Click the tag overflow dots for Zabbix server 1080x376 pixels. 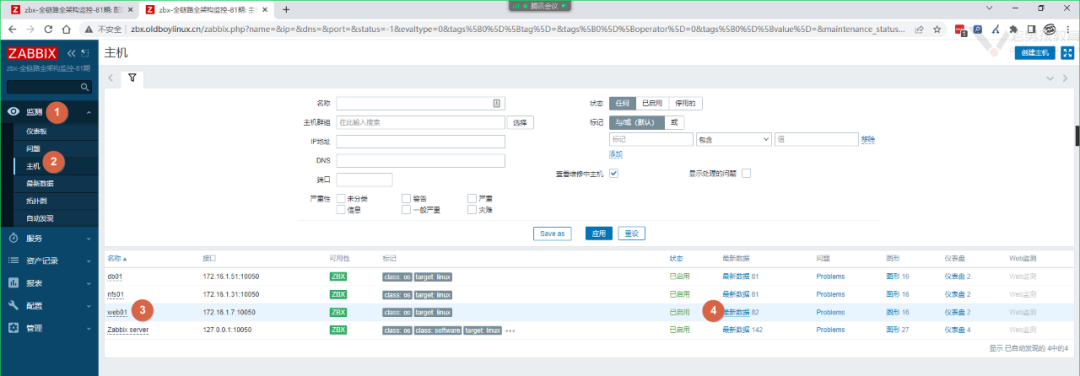[510, 331]
